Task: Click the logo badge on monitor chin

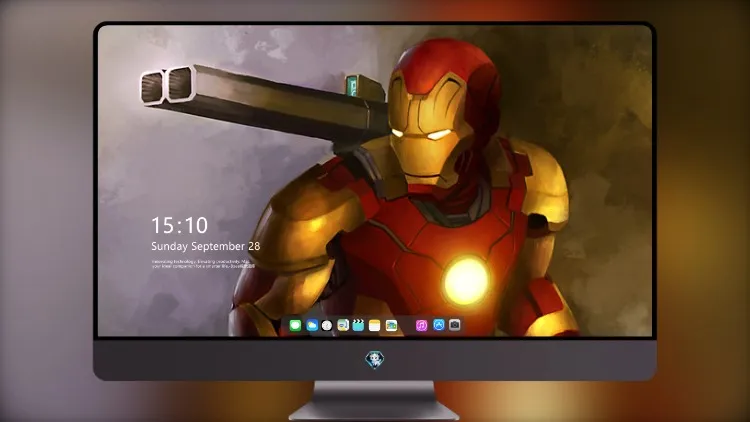Action: [375, 359]
